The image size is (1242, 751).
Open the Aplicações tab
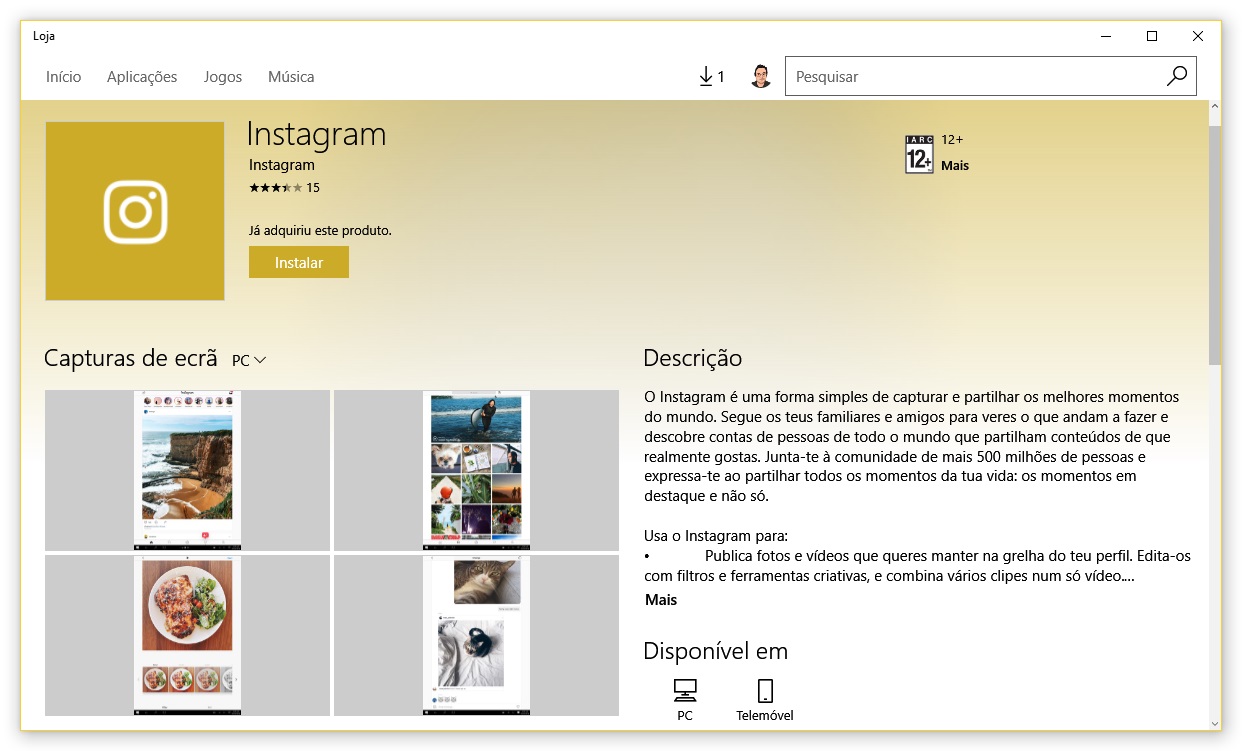pos(142,77)
